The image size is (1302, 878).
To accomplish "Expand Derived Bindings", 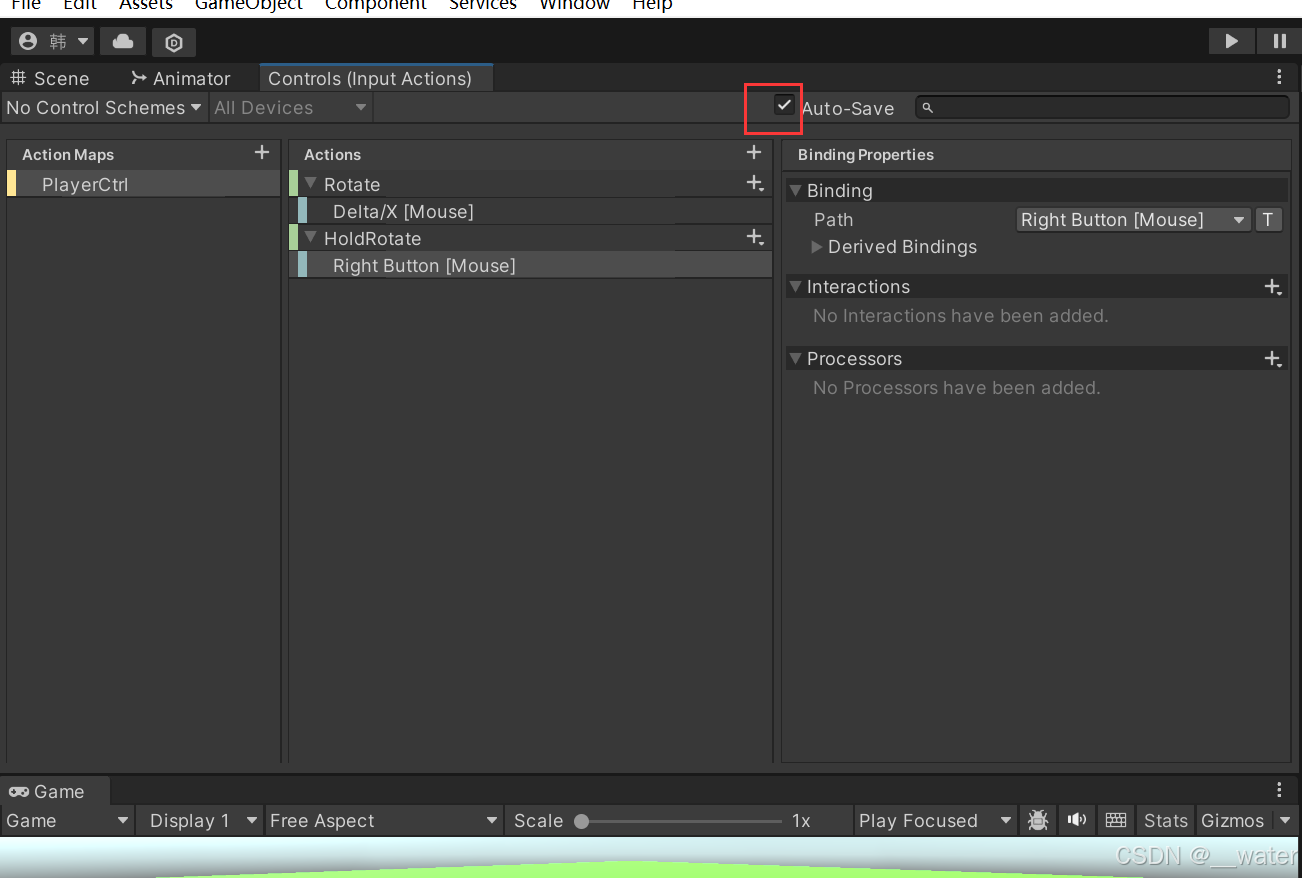I will [x=817, y=247].
